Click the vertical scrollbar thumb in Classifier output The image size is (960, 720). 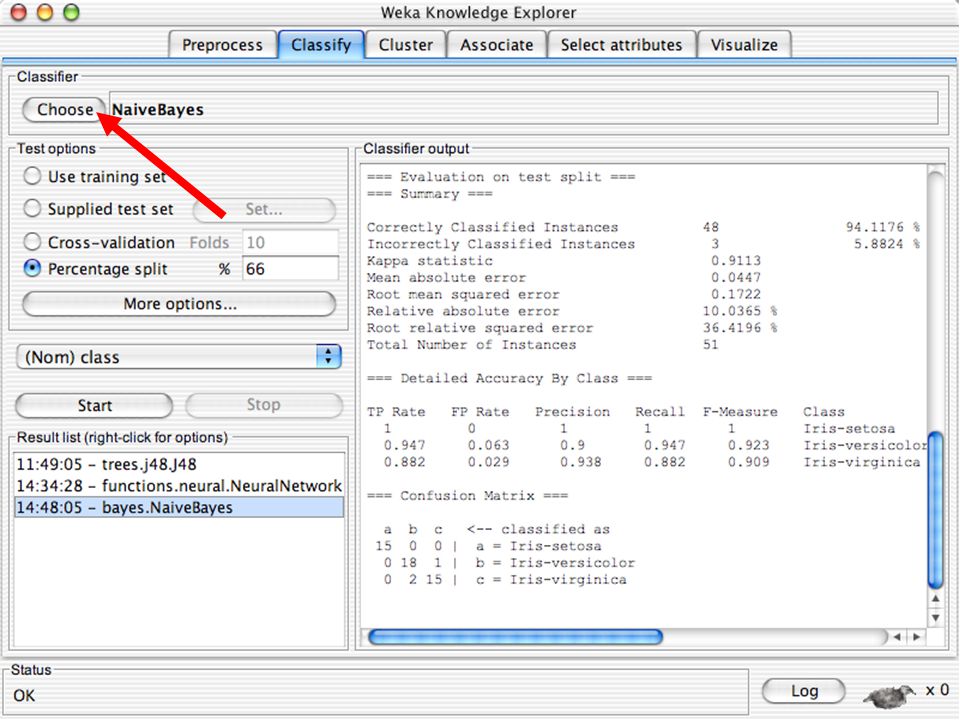[935, 510]
